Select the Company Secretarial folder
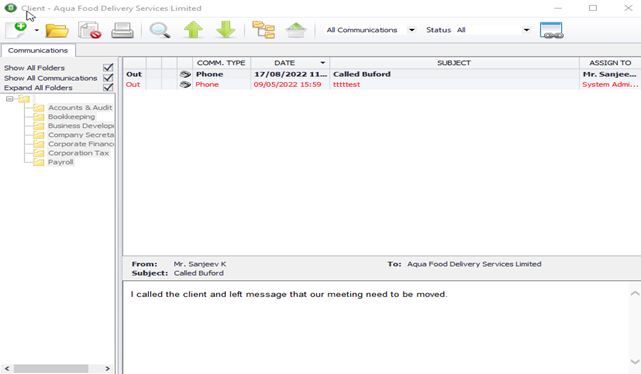 (x=81, y=134)
